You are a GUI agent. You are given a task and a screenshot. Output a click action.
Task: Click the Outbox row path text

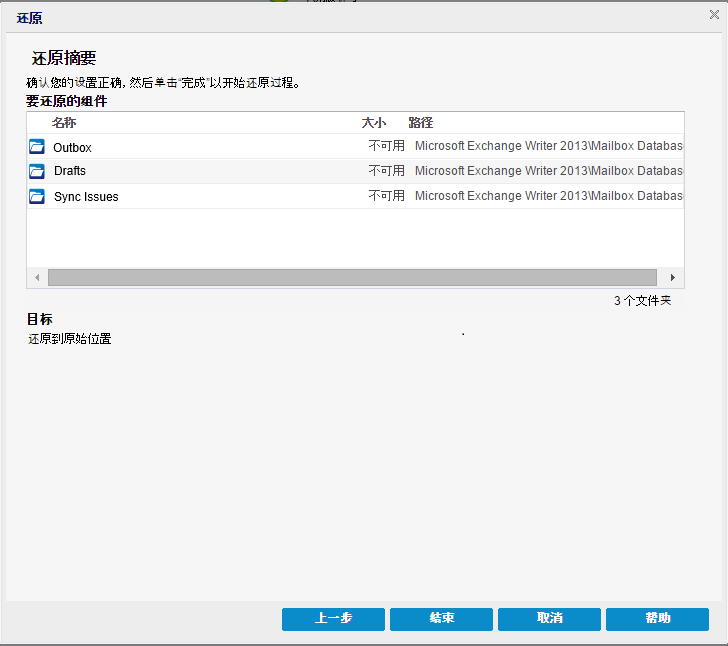pos(549,146)
